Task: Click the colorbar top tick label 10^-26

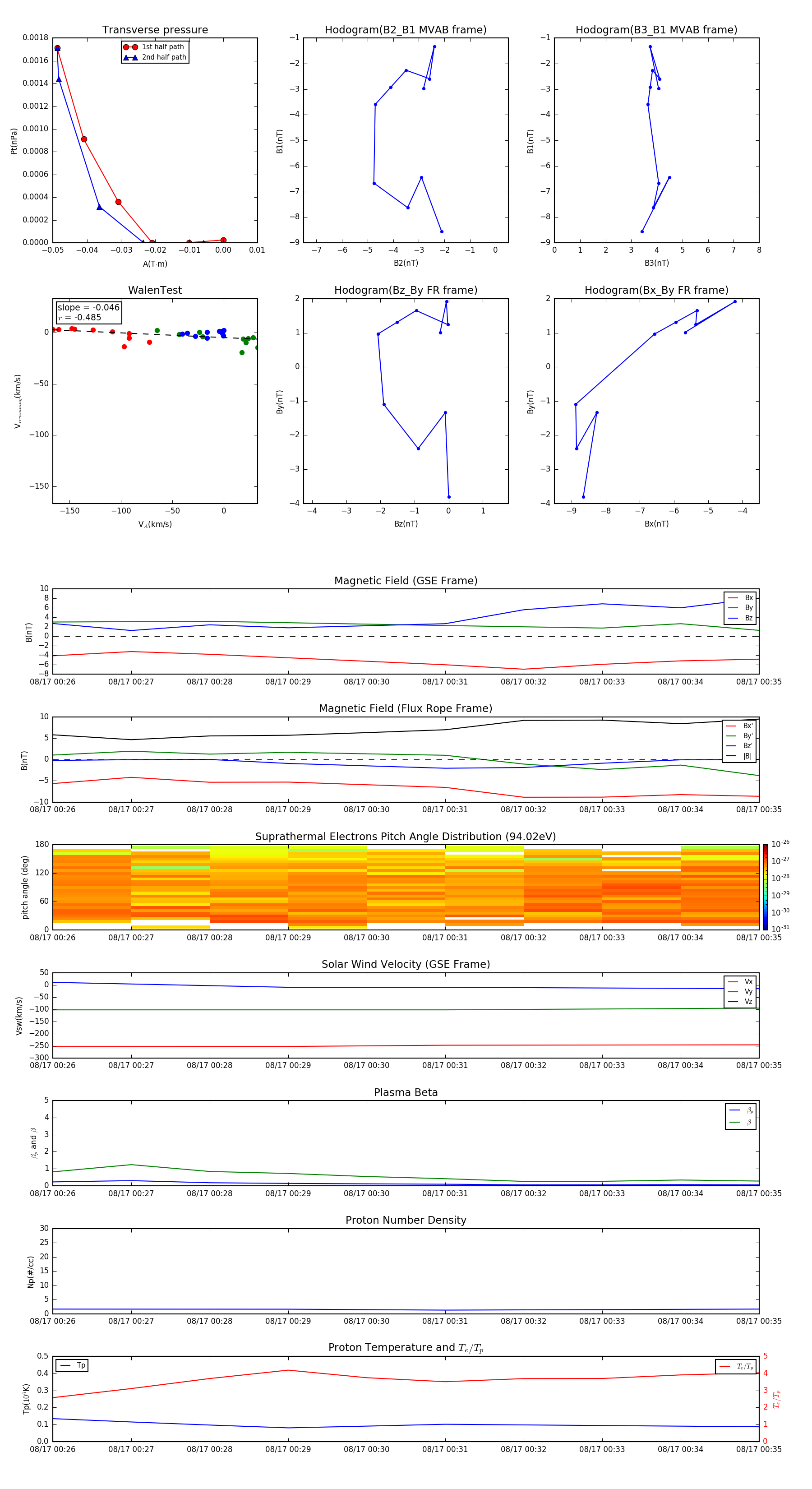Action: (x=780, y=844)
